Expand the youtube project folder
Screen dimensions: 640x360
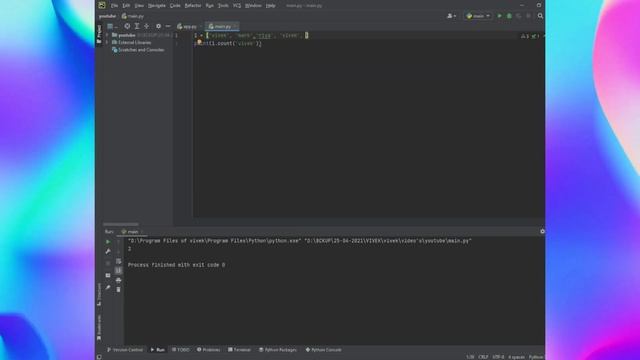[x=107, y=36]
